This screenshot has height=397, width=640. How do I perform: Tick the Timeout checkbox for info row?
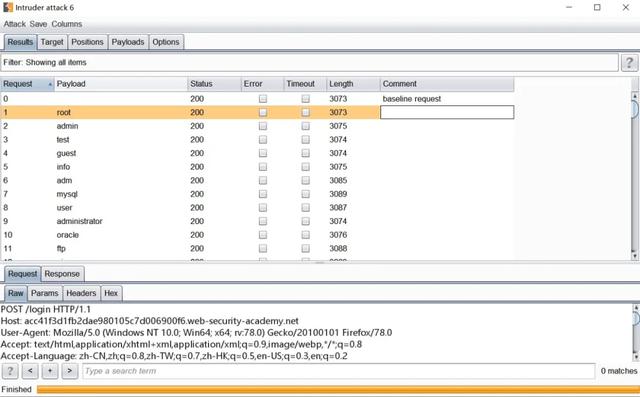coord(305,167)
